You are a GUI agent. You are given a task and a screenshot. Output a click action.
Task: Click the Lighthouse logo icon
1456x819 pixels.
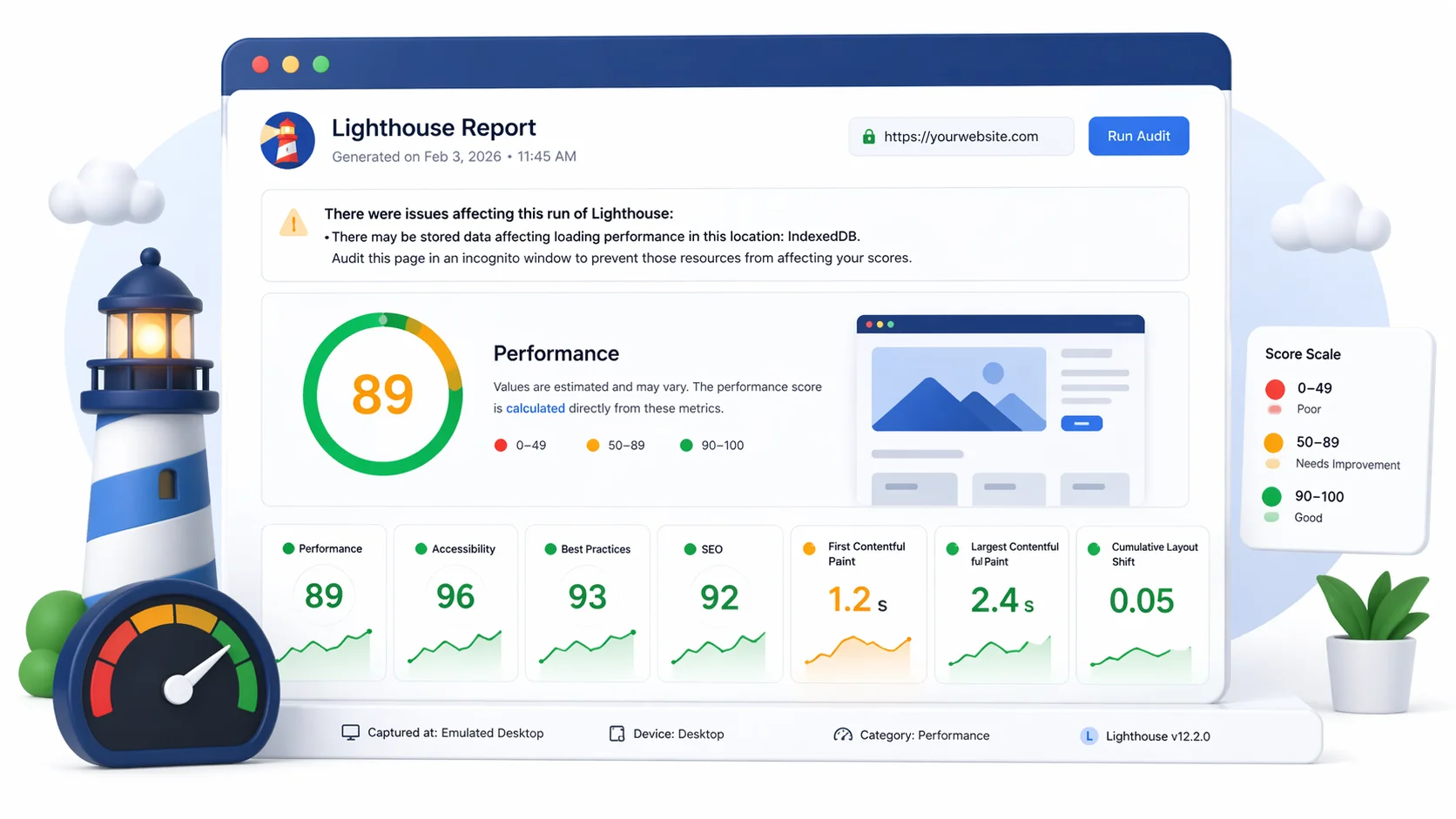[287, 140]
